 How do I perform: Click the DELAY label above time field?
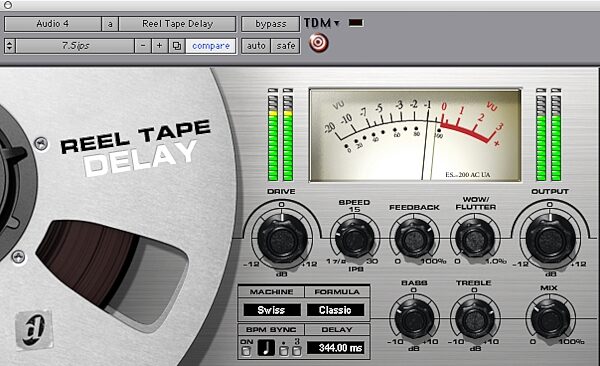pos(337,329)
